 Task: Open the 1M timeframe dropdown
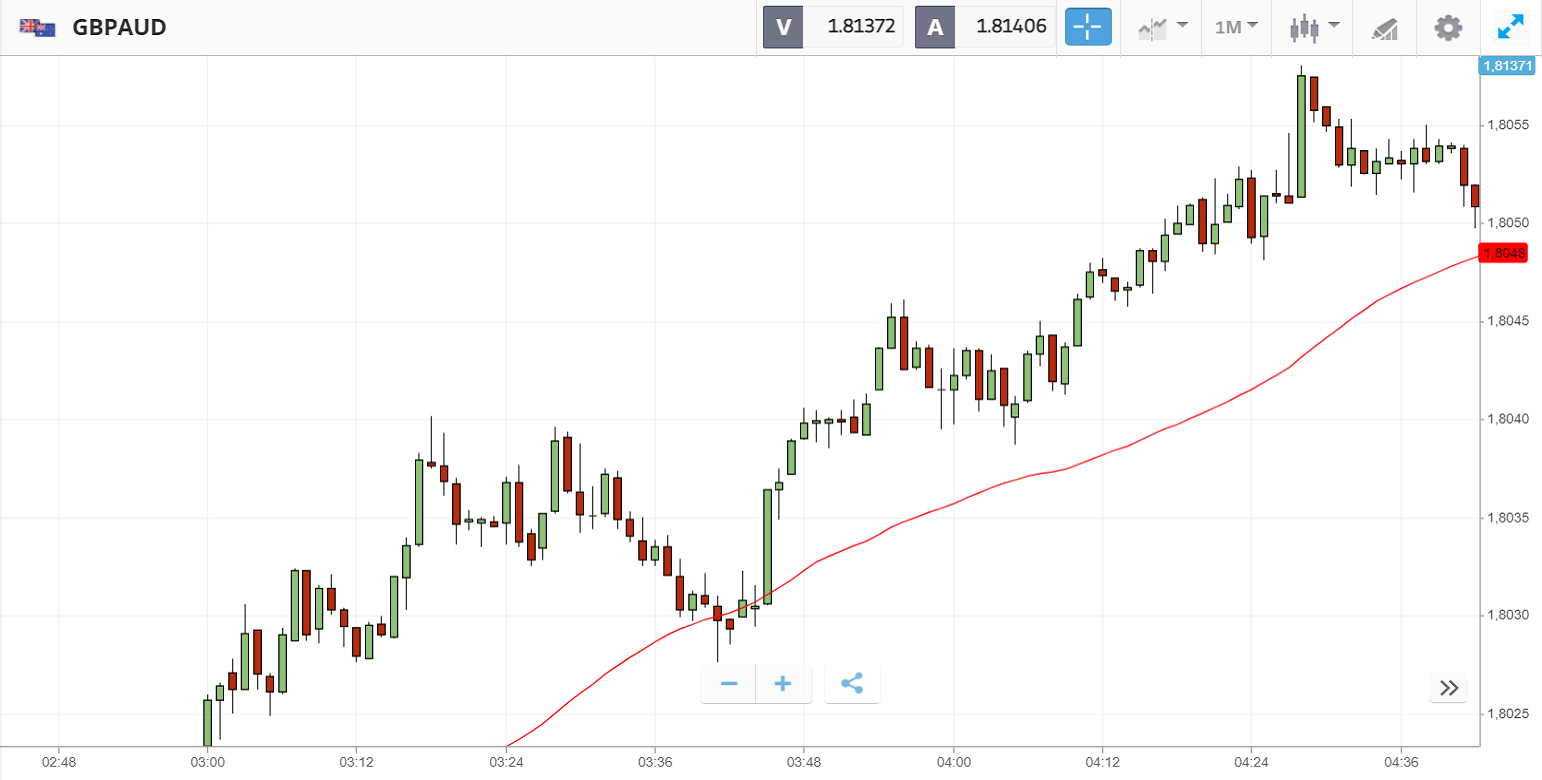click(1236, 27)
